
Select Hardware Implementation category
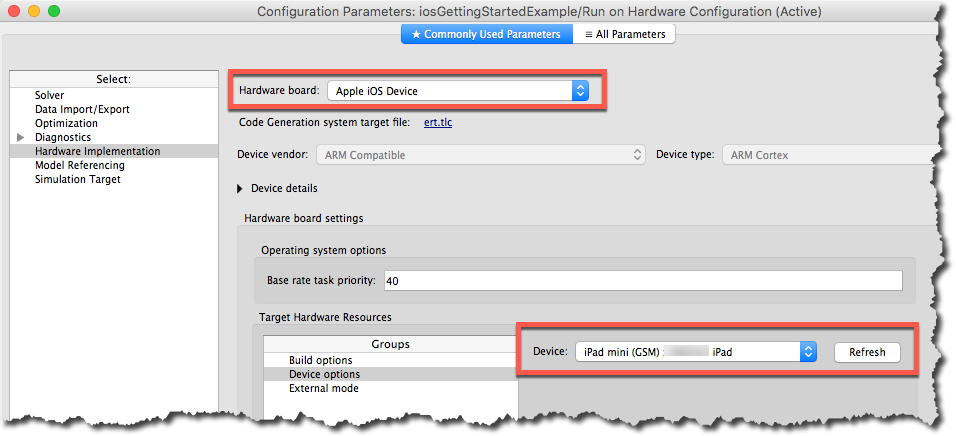tap(97, 151)
